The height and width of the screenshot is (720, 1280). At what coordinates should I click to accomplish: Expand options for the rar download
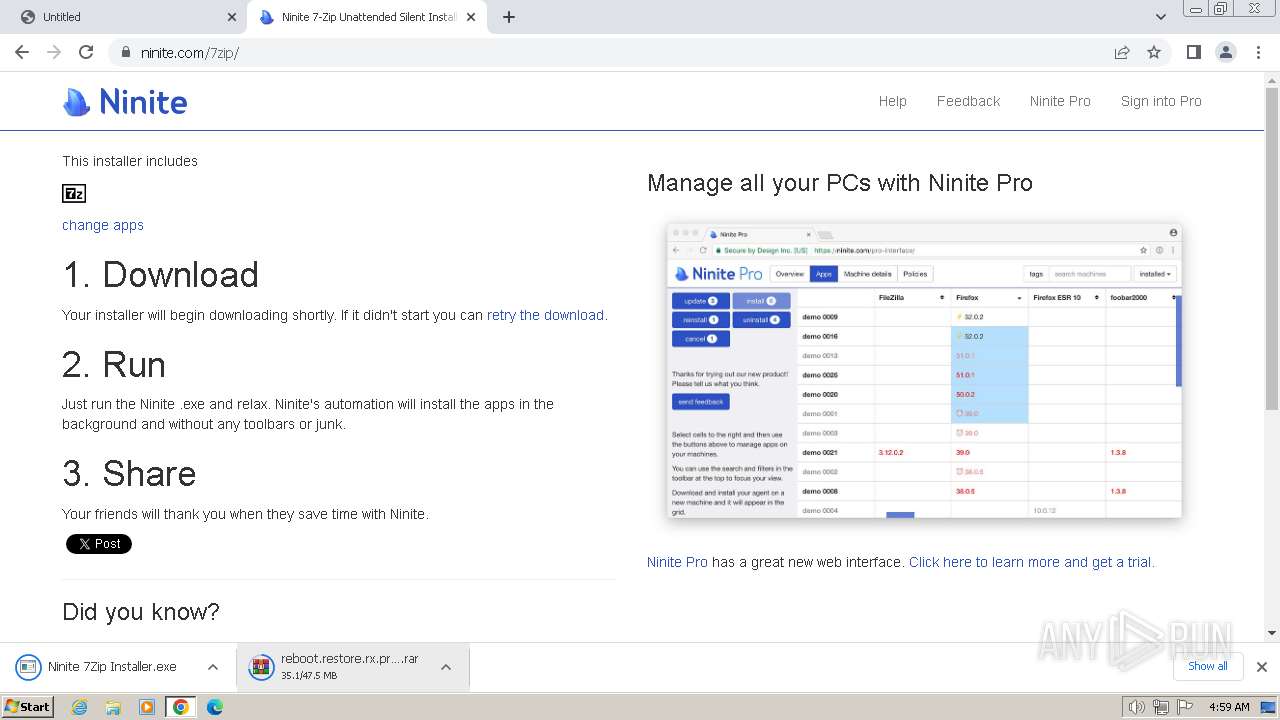446,667
